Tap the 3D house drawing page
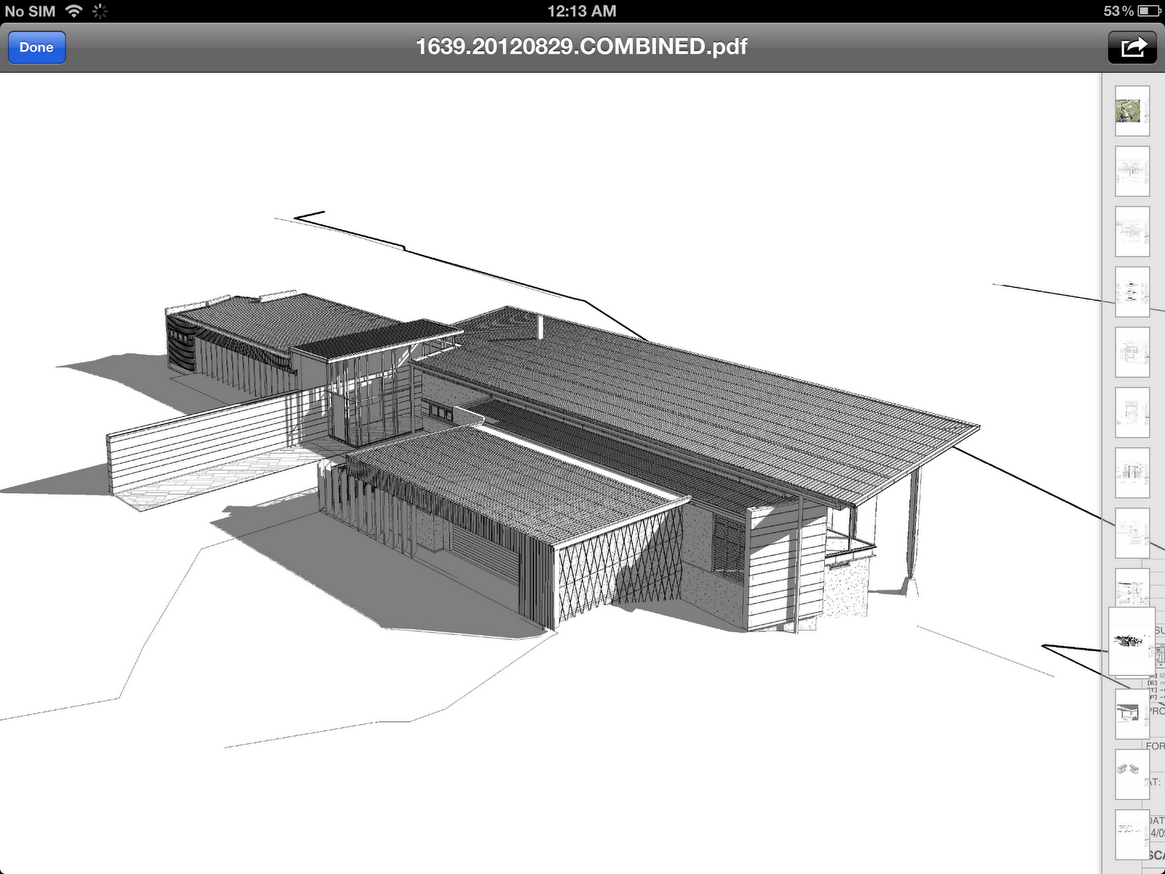The width and height of the screenshot is (1165, 874). (550, 473)
